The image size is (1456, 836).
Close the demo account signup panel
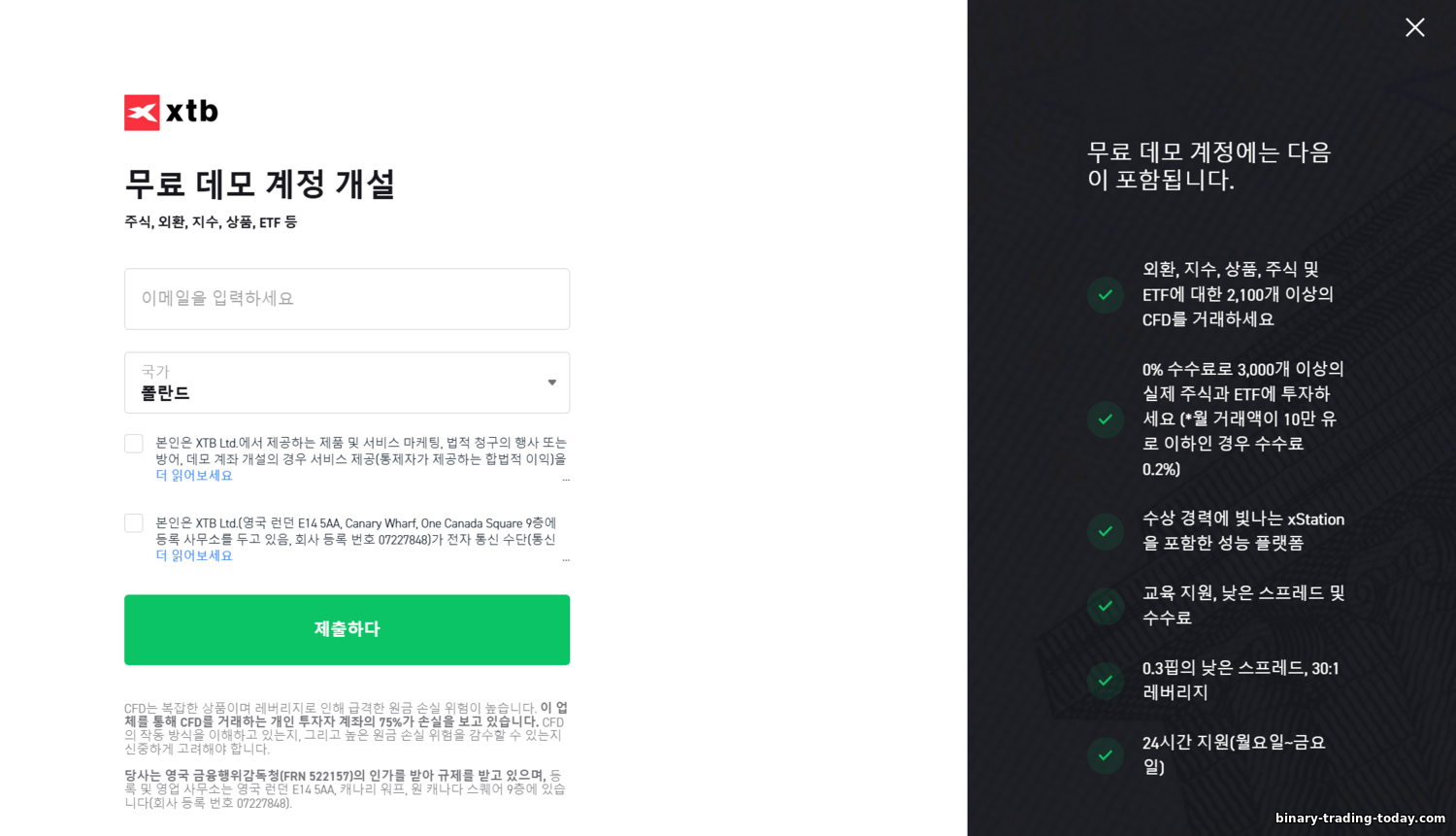(x=1414, y=28)
